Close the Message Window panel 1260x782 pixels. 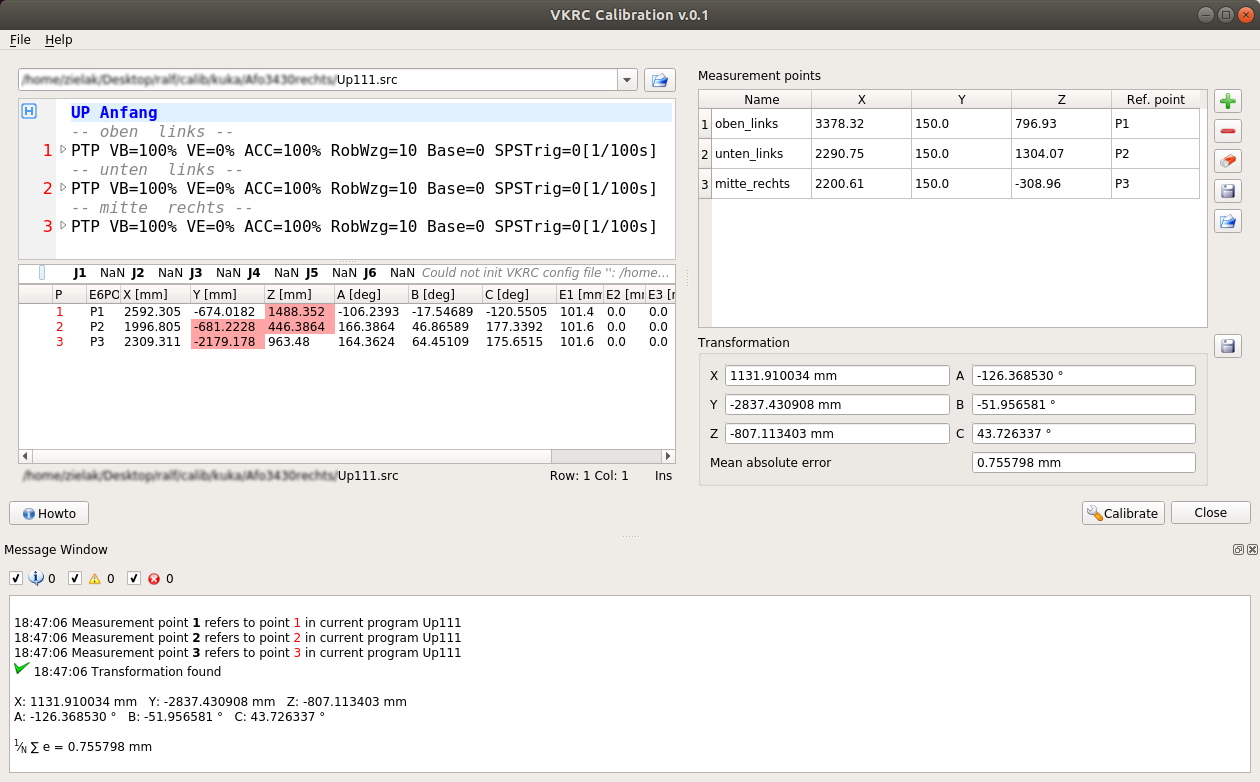point(1250,549)
